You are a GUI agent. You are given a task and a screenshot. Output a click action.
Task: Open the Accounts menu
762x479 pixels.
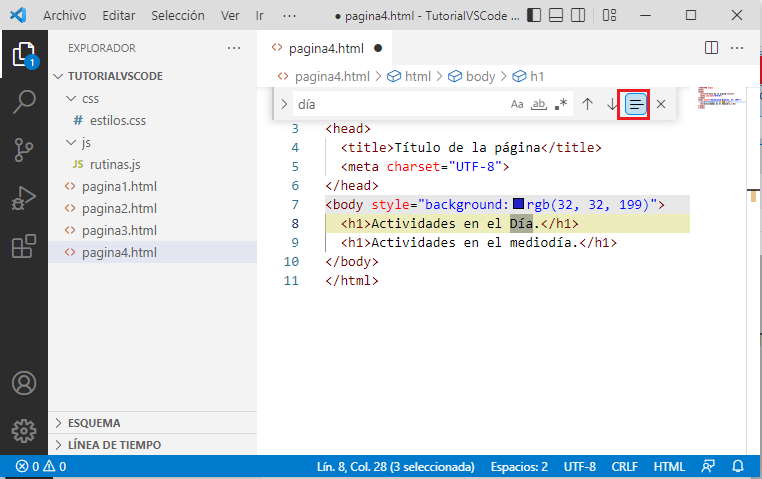tap(24, 383)
